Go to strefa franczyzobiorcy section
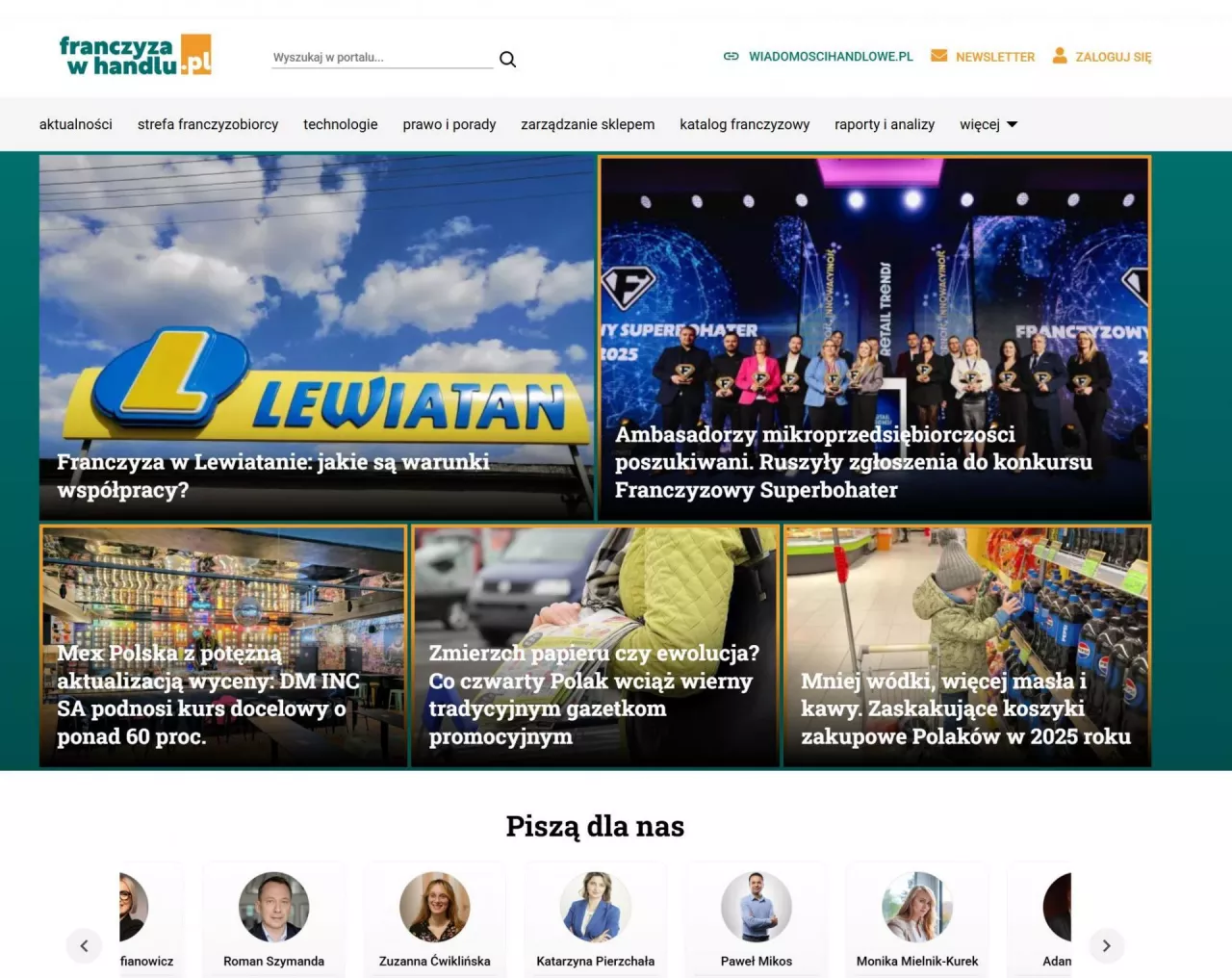Image resolution: width=1232 pixels, height=978 pixels. tap(208, 124)
